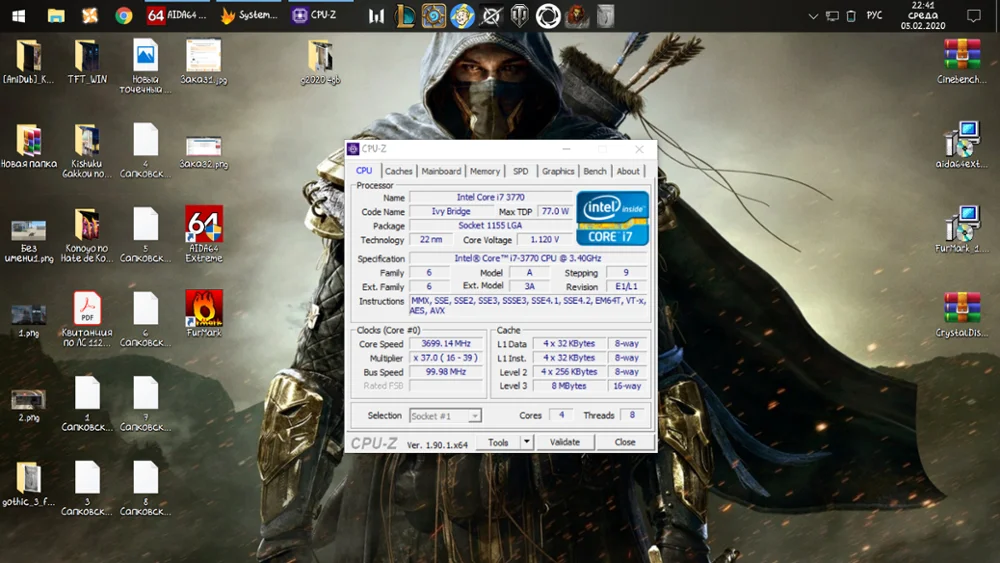Switch to the Mainboard tab
1000x563 pixels.
click(x=441, y=171)
